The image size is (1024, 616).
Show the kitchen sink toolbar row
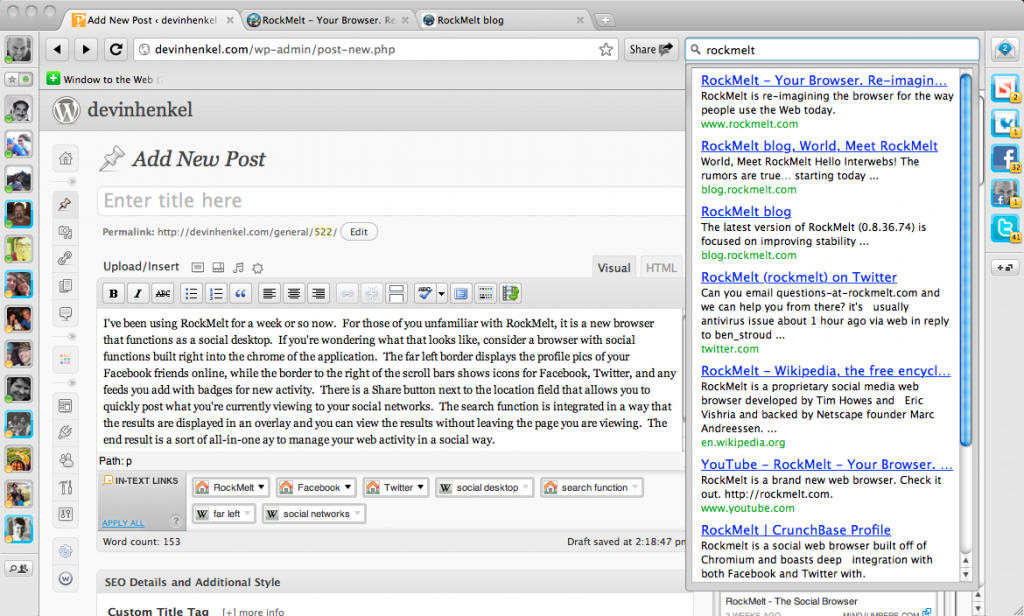486,293
